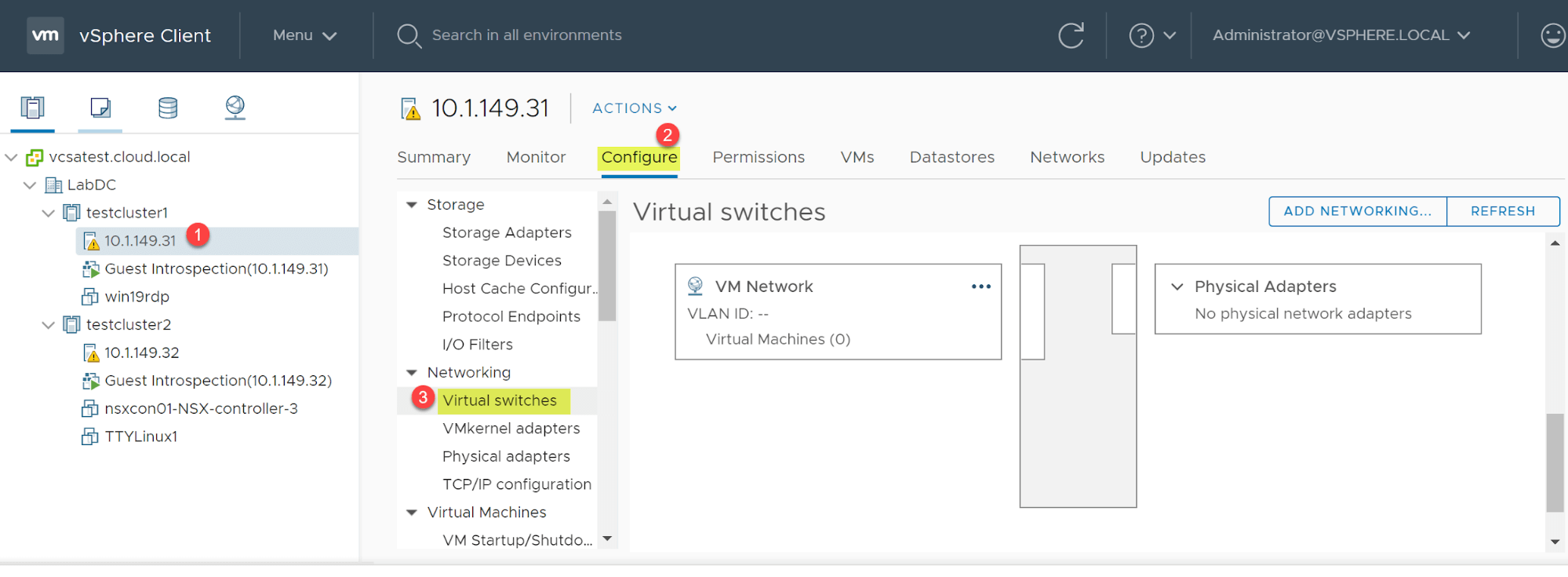Open VM Network three-dot options menu
Viewport: 1568px width, 577px height.
click(x=981, y=287)
